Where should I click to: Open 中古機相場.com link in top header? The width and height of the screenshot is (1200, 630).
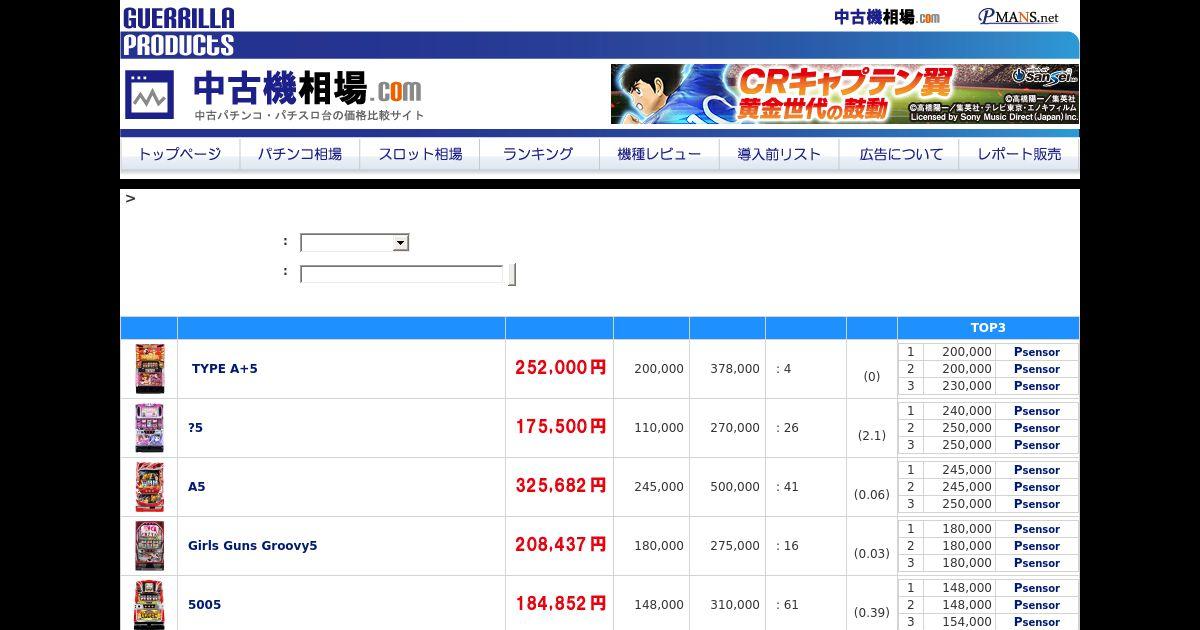(887, 17)
